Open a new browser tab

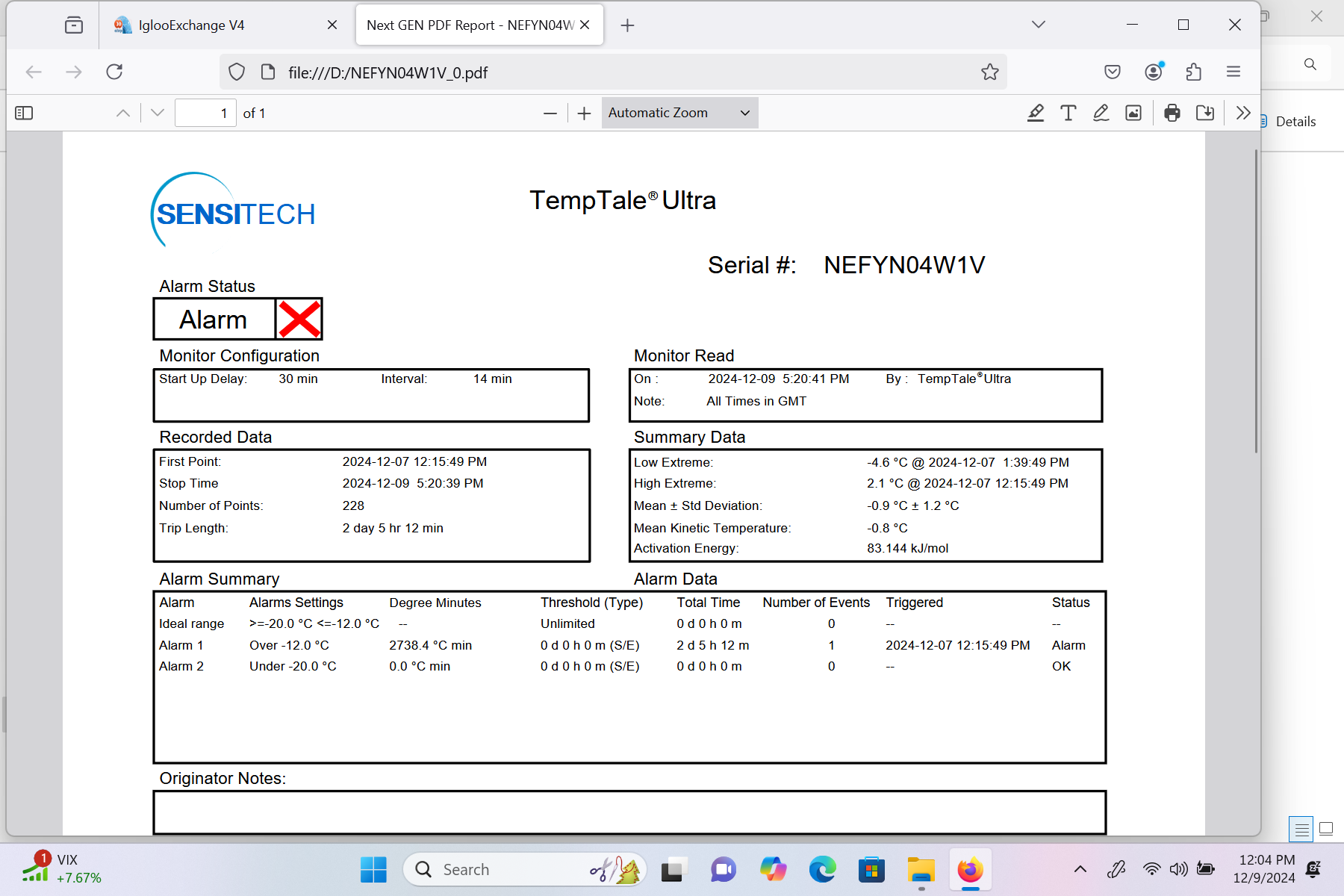click(x=627, y=25)
